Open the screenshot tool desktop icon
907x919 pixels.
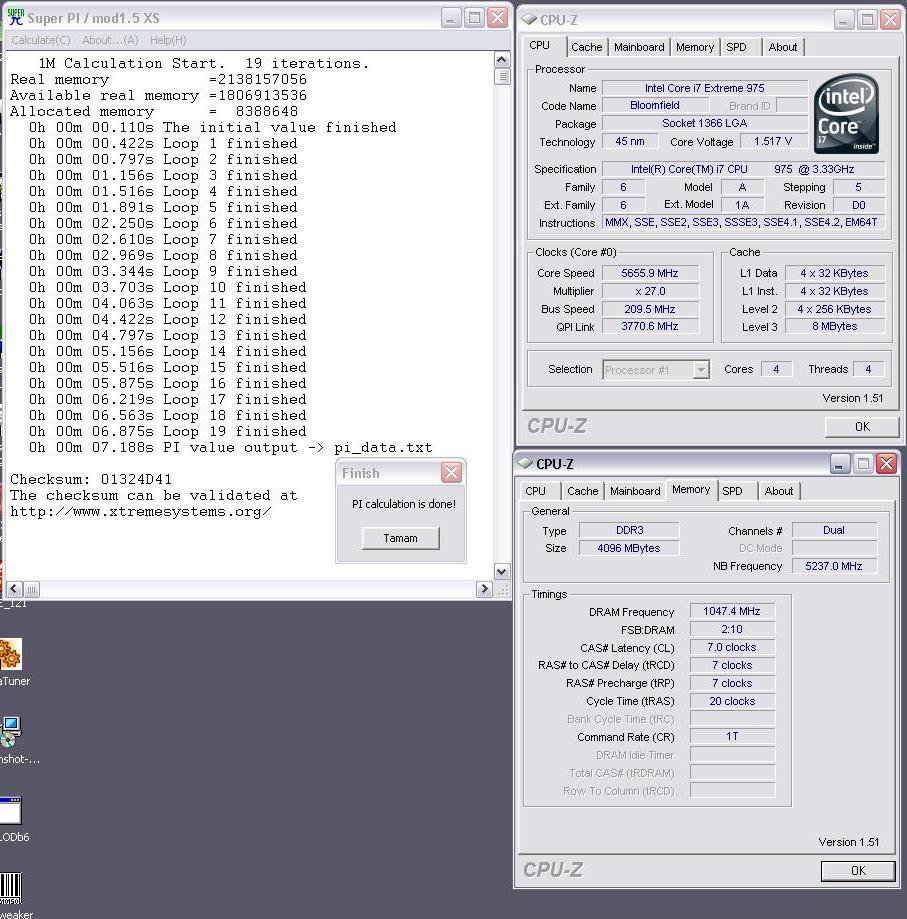click(x=11, y=731)
